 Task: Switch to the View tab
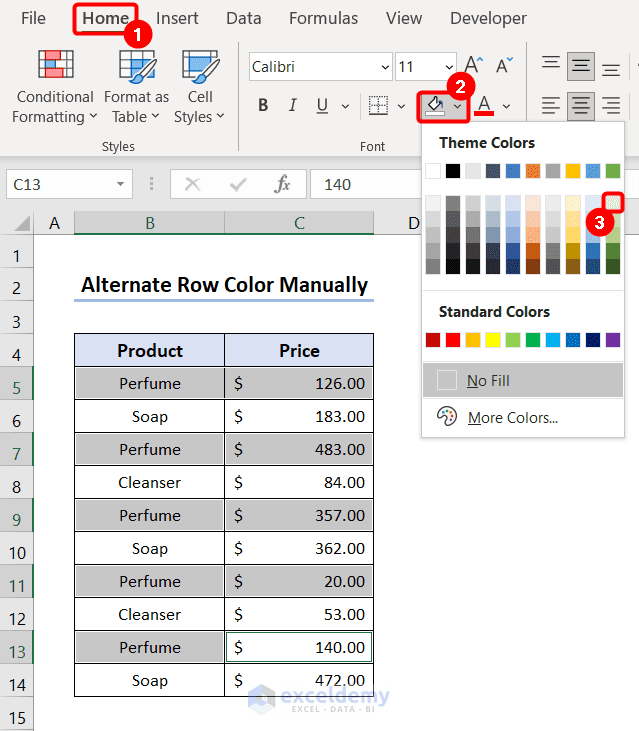pyautogui.click(x=404, y=18)
